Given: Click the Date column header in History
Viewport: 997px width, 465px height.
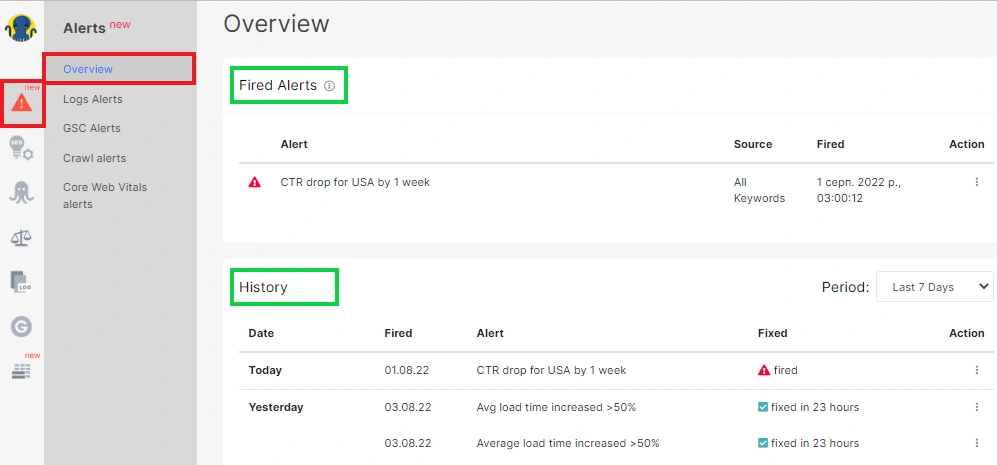Looking at the screenshot, I should pyautogui.click(x=261, y=333).
